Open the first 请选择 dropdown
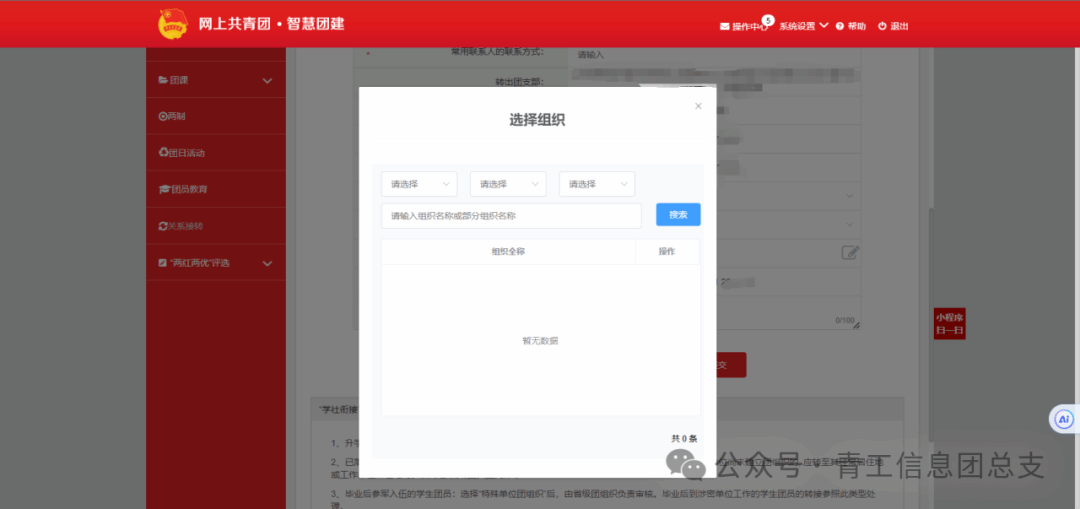The image size is (1080, 509). coord(419,184)
